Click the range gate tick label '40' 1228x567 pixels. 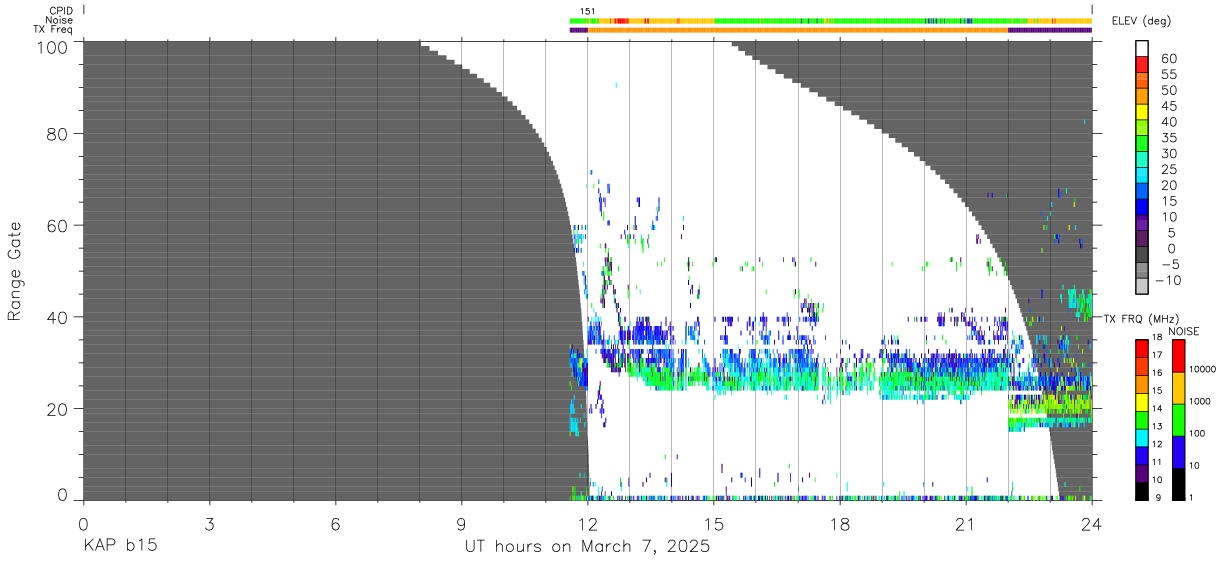[x=58, y=317]
